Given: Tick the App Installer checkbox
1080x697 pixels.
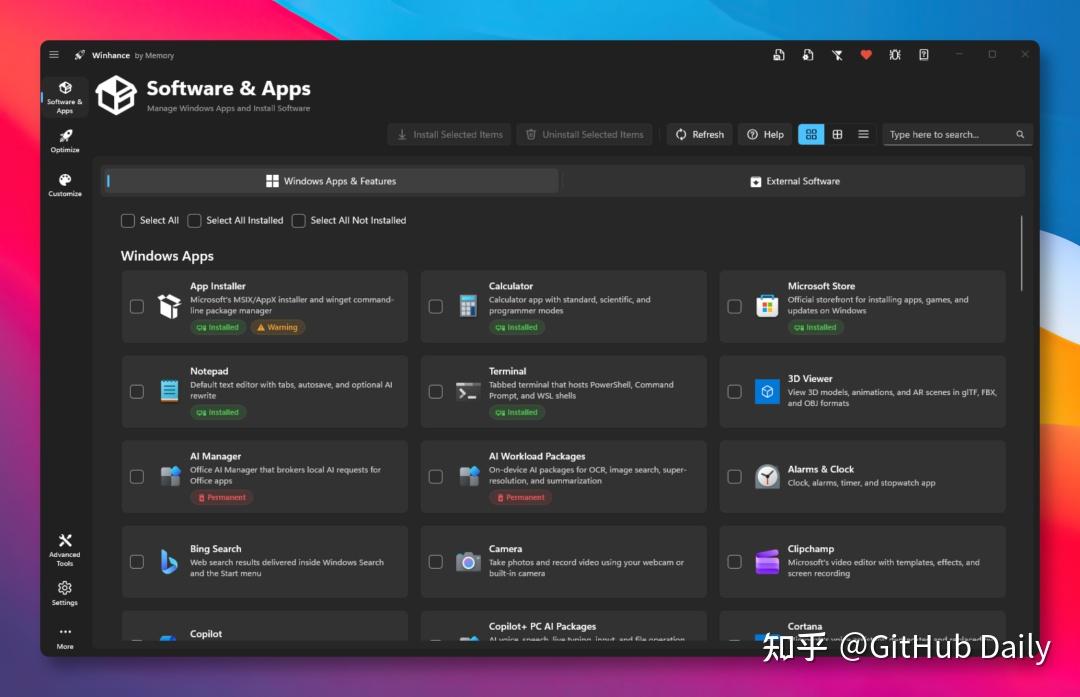Looking at the screenshot, I should pyautogui.click(x=137, y=306).
